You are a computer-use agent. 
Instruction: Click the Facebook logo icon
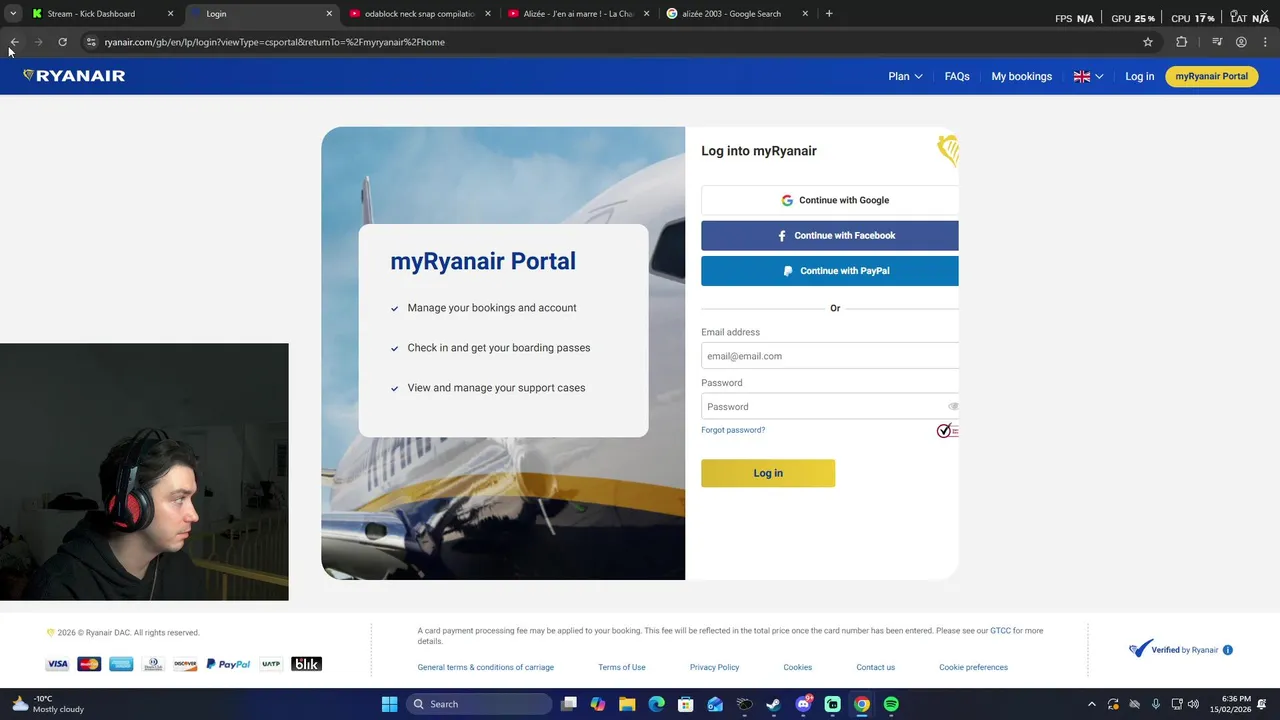[x=782, y=236]
